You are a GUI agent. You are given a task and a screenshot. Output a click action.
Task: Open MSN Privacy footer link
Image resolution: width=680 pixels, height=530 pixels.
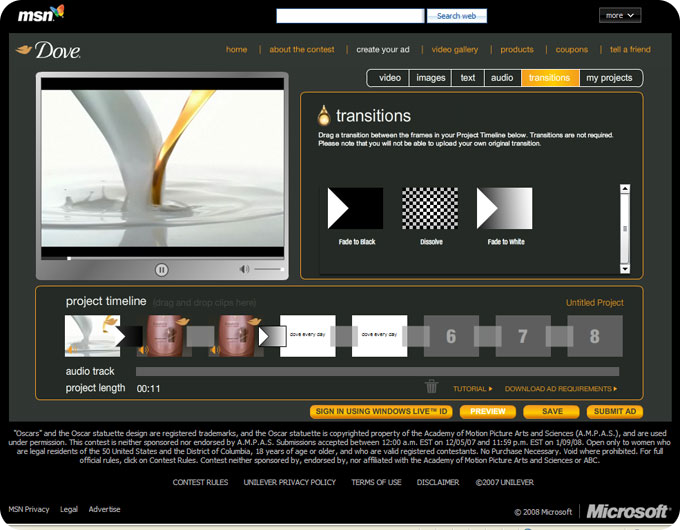29,509
